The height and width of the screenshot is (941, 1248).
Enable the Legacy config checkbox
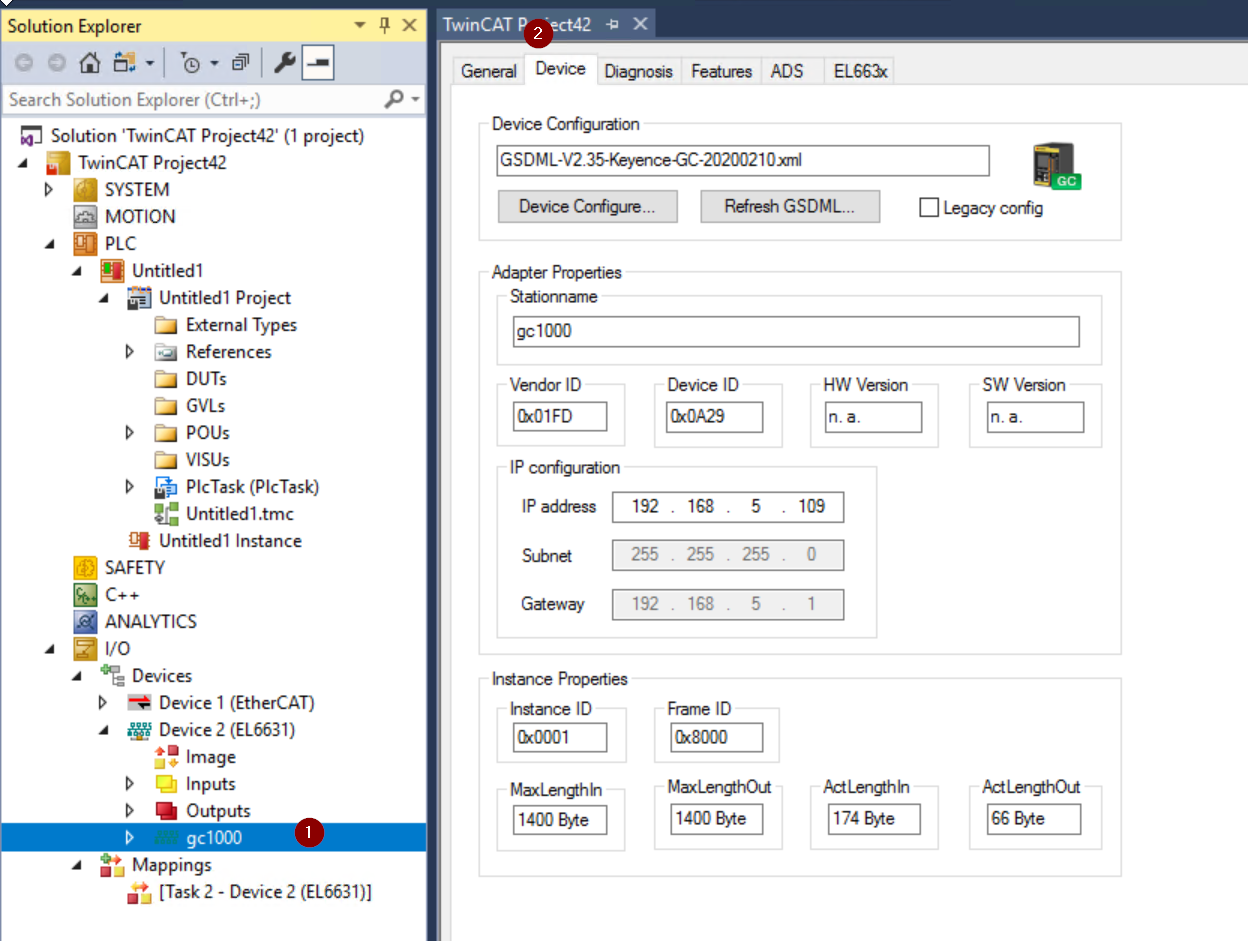929,208
